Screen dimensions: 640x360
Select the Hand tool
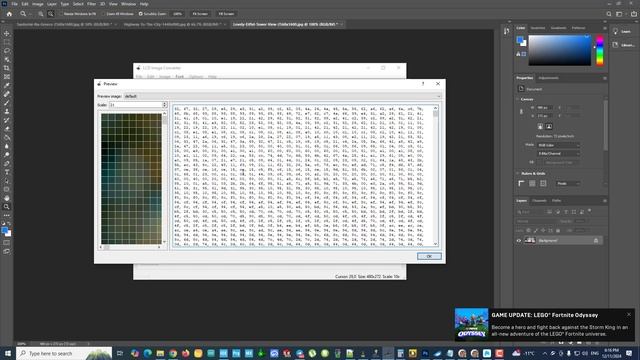tap(7, 198)
